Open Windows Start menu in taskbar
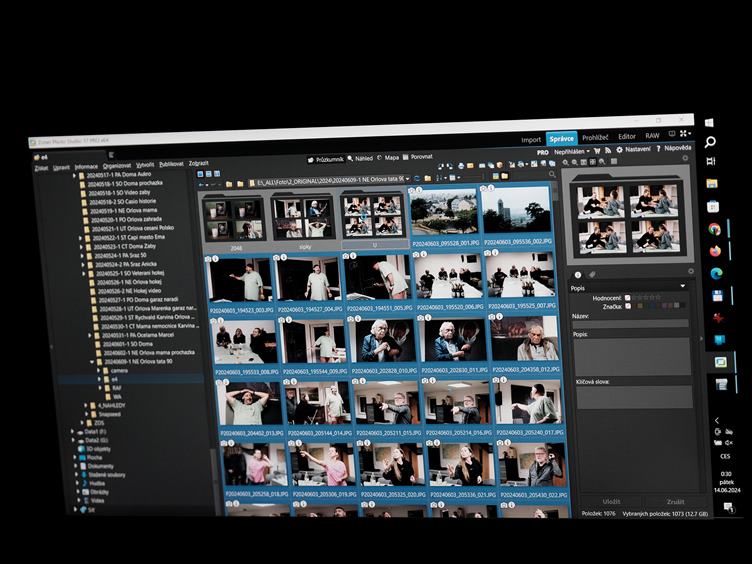 point(709,123)
